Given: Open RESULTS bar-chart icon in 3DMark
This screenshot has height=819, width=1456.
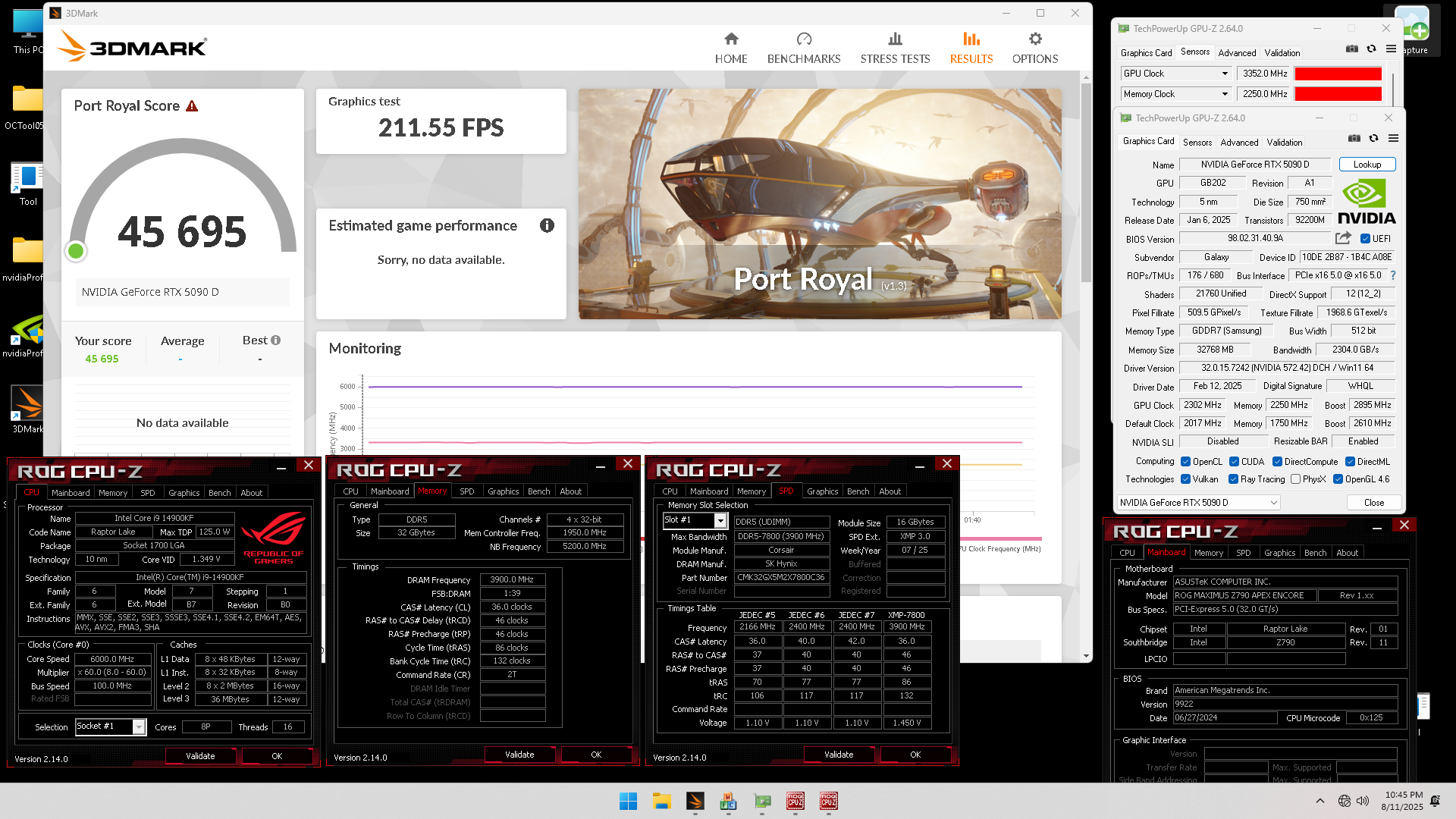Looking at the screenshot, I should tap(971, 39).
